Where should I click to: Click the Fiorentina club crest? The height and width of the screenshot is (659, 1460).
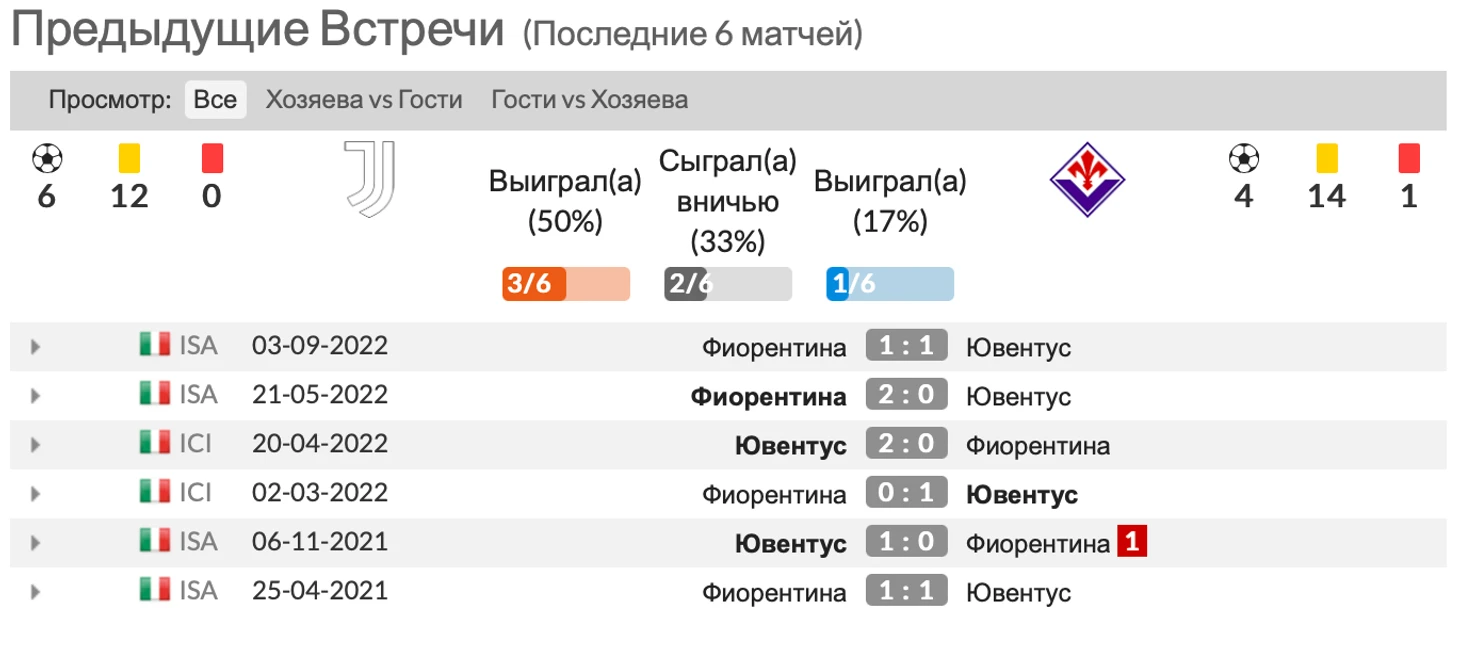click(1087, 180)
